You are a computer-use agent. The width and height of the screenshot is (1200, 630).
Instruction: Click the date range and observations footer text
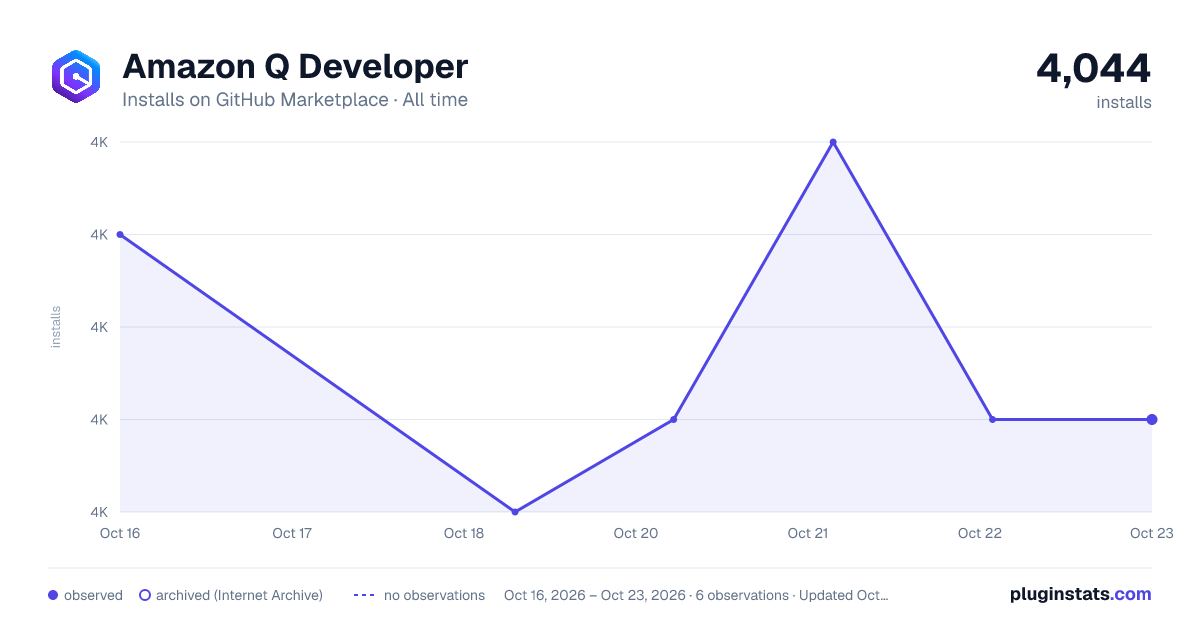tap(696, 595)
